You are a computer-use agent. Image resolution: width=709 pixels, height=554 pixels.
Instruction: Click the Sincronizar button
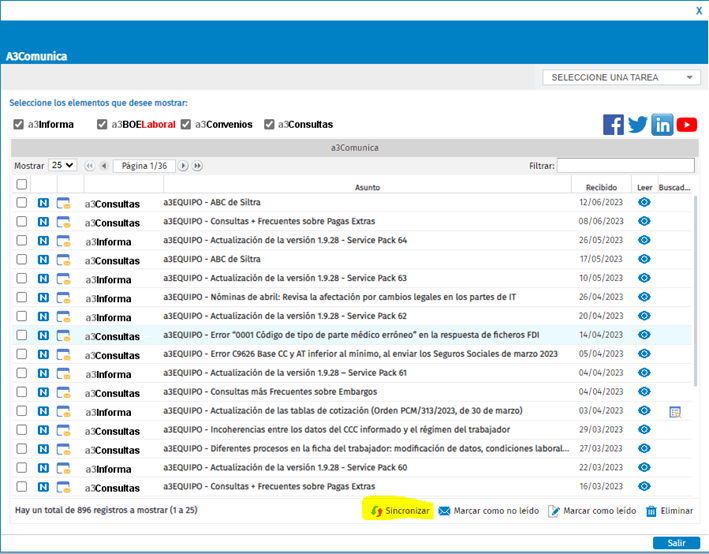click(x=400, y=511)
